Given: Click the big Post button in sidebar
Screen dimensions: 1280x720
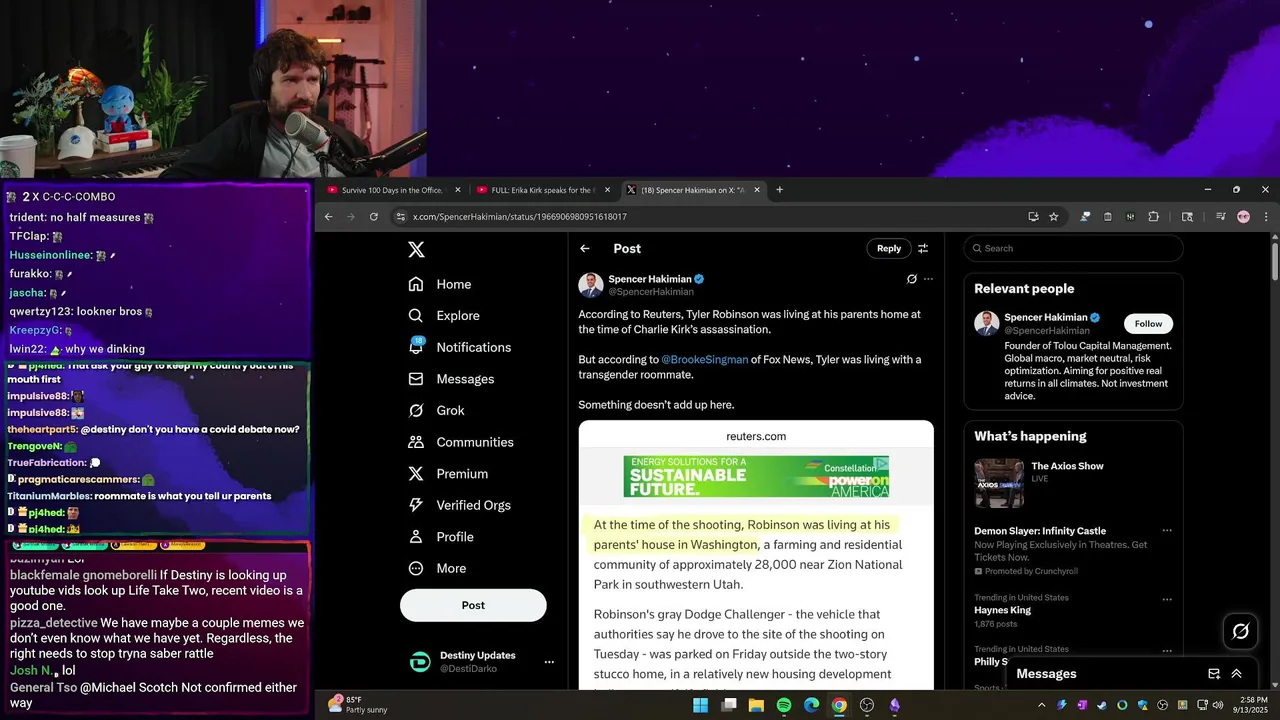Looking at the screenshot, I should click(473, 605).
